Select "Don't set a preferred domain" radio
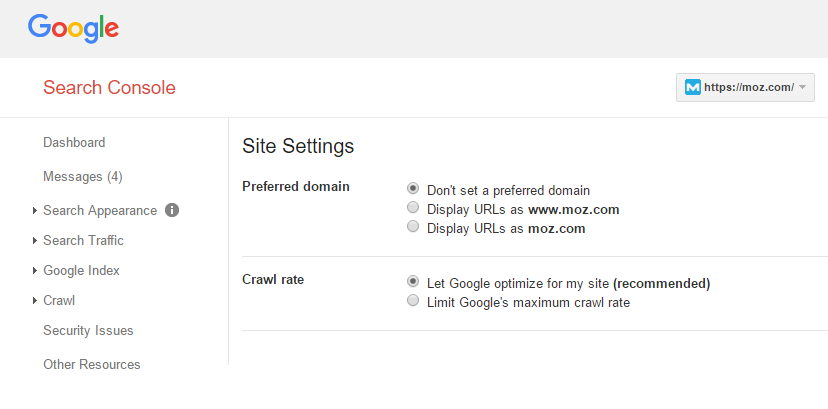The image size is (828, 409). (413, 188)
